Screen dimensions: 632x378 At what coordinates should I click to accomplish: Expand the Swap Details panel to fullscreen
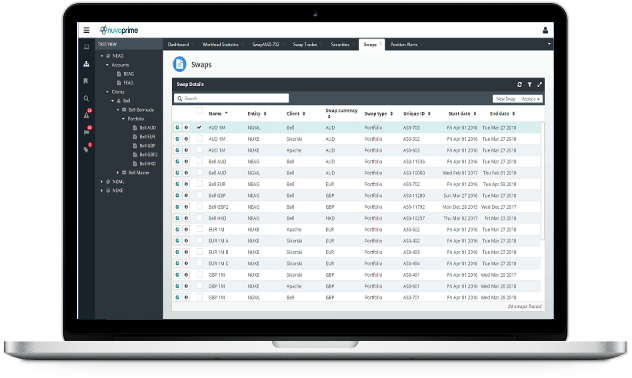point(539,84)
